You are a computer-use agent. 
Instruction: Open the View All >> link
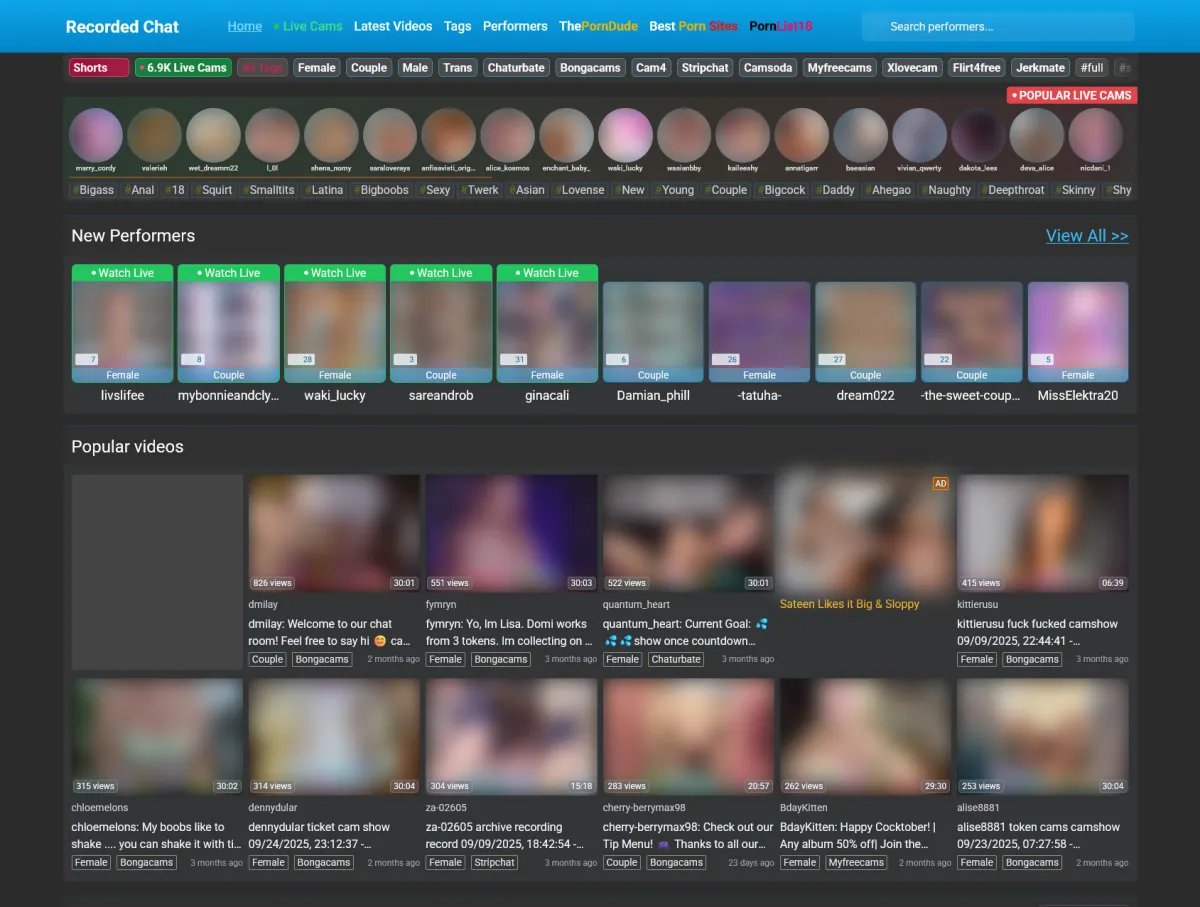1086,236
